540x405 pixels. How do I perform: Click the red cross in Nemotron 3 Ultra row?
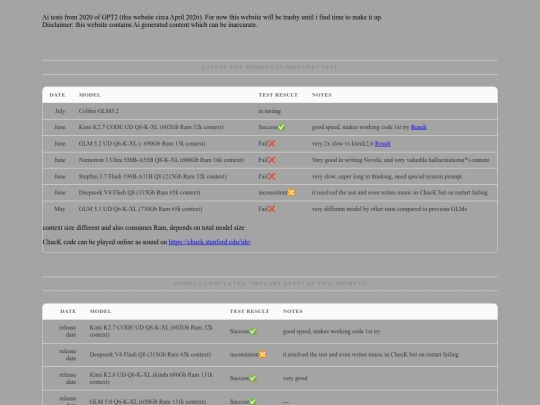click(x=271, y=160)
